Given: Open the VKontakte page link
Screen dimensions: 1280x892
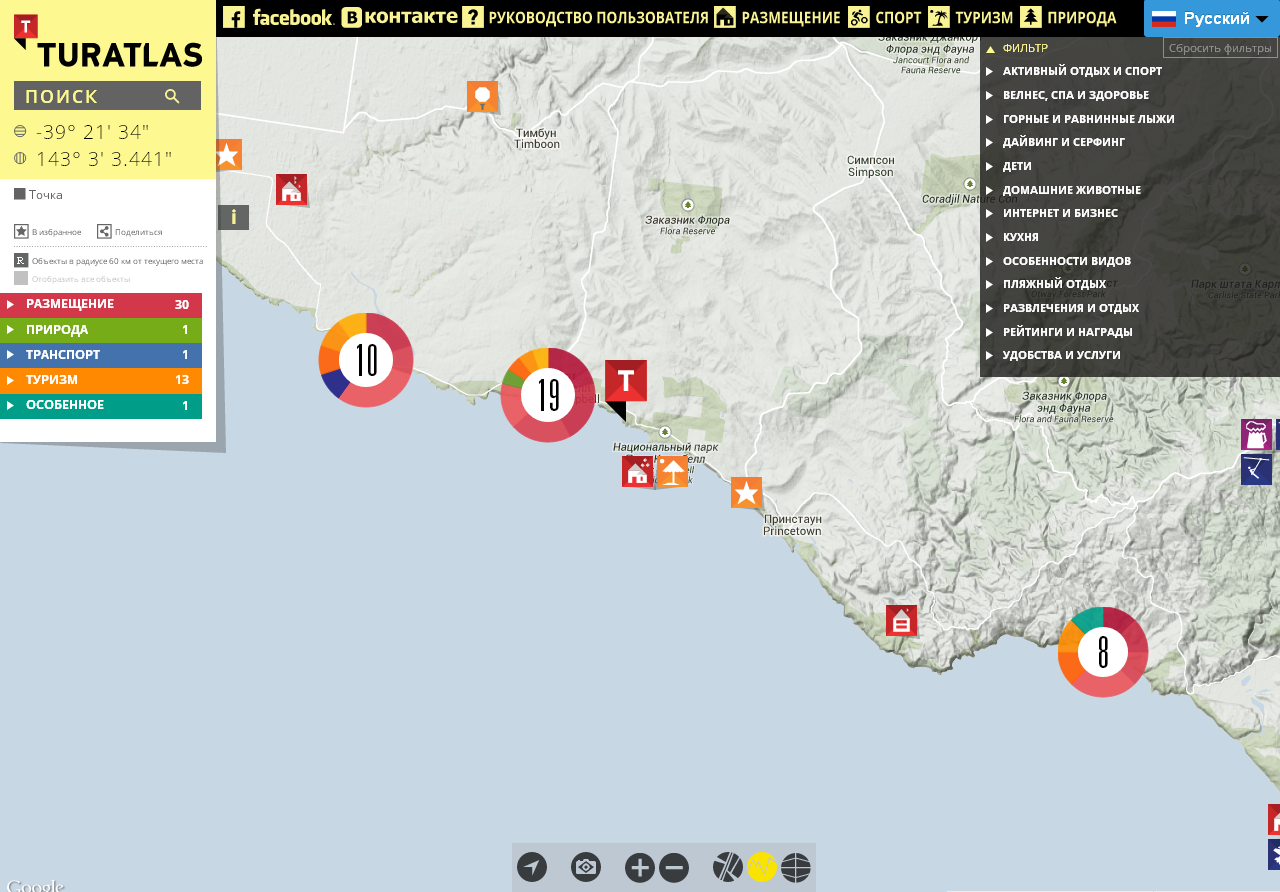Looking at the screenshot, I should [399, 17].
